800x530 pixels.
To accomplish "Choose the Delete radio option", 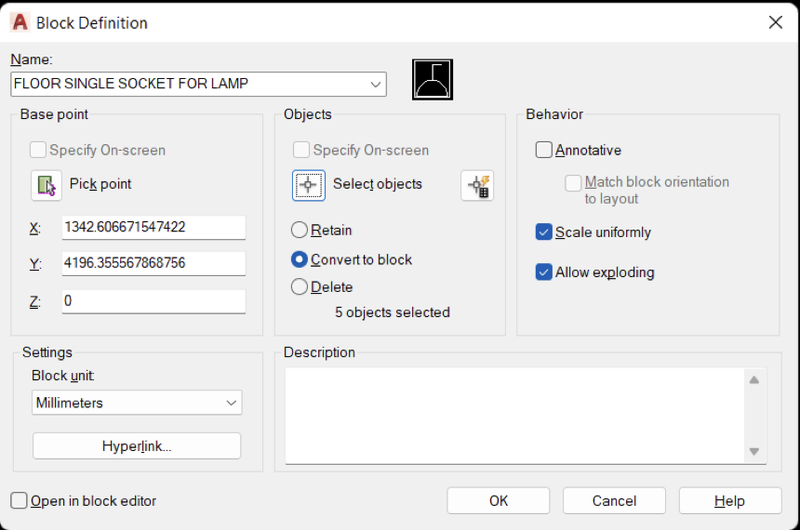I will pos(299,287).
